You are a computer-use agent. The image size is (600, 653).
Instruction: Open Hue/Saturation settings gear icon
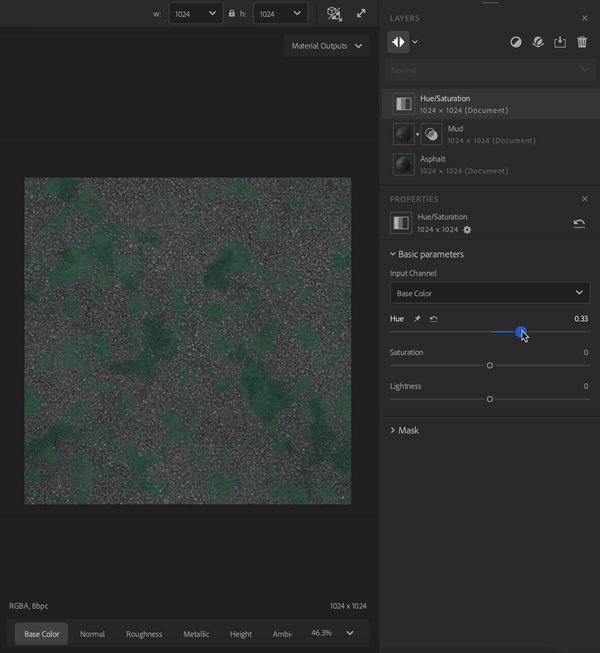pos(467,230)
